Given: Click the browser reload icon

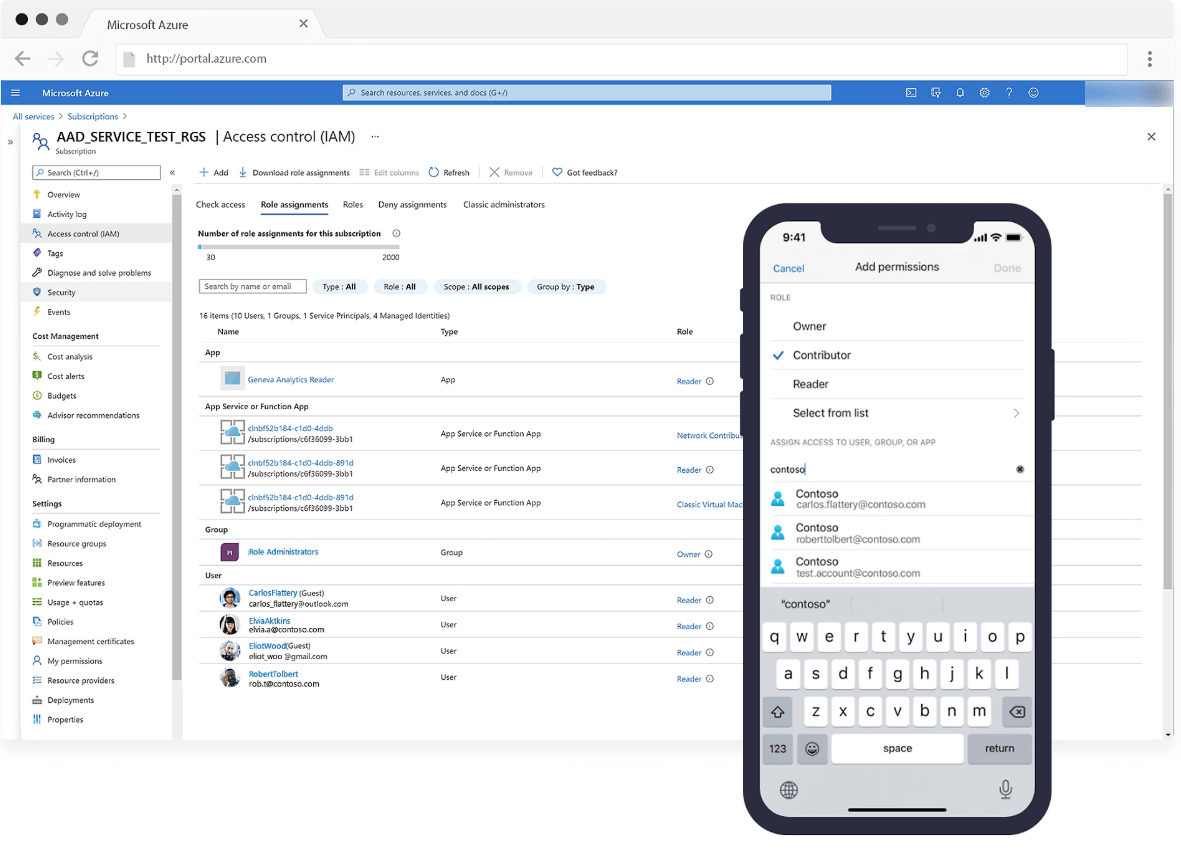Looking at the screenshot, I should pos(90,59).
